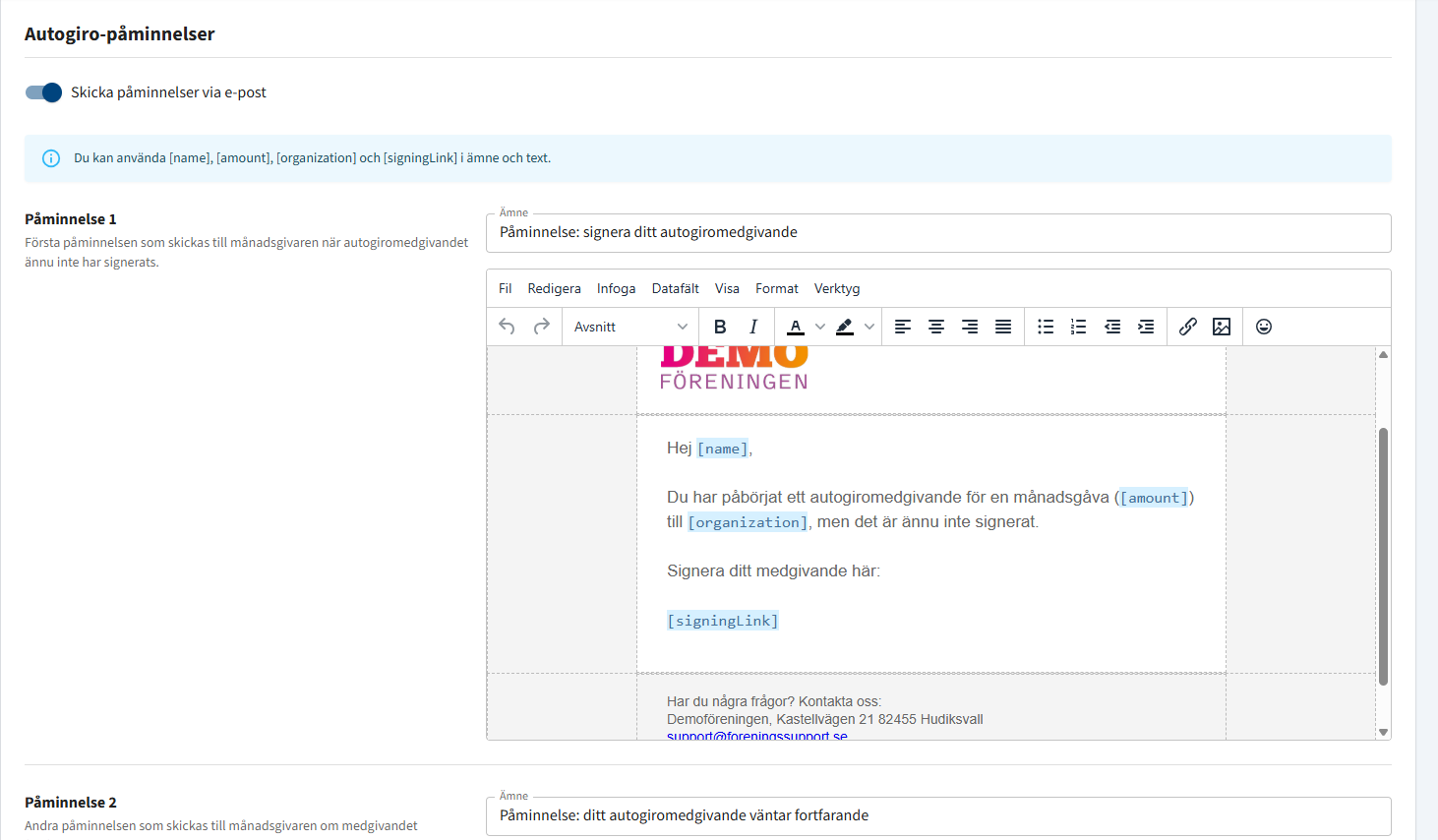Viewport: 1438px width, 840px height.
Task: Increase paragraph indent
Action: coord(1146,327)
